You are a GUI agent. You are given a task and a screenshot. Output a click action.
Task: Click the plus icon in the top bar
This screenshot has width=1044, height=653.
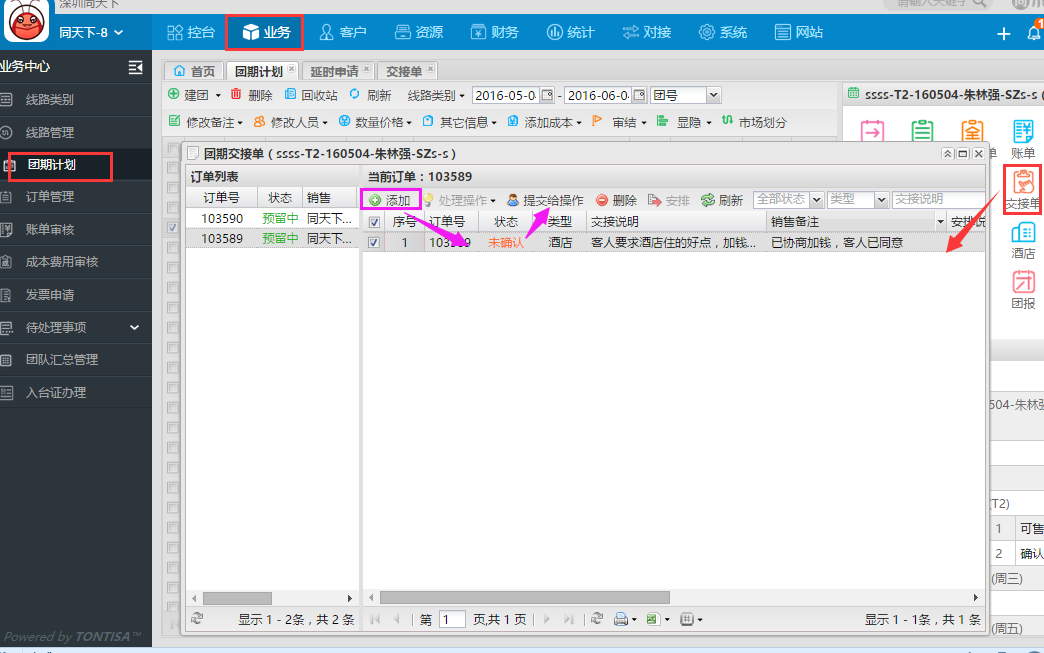coord(1003,33)
